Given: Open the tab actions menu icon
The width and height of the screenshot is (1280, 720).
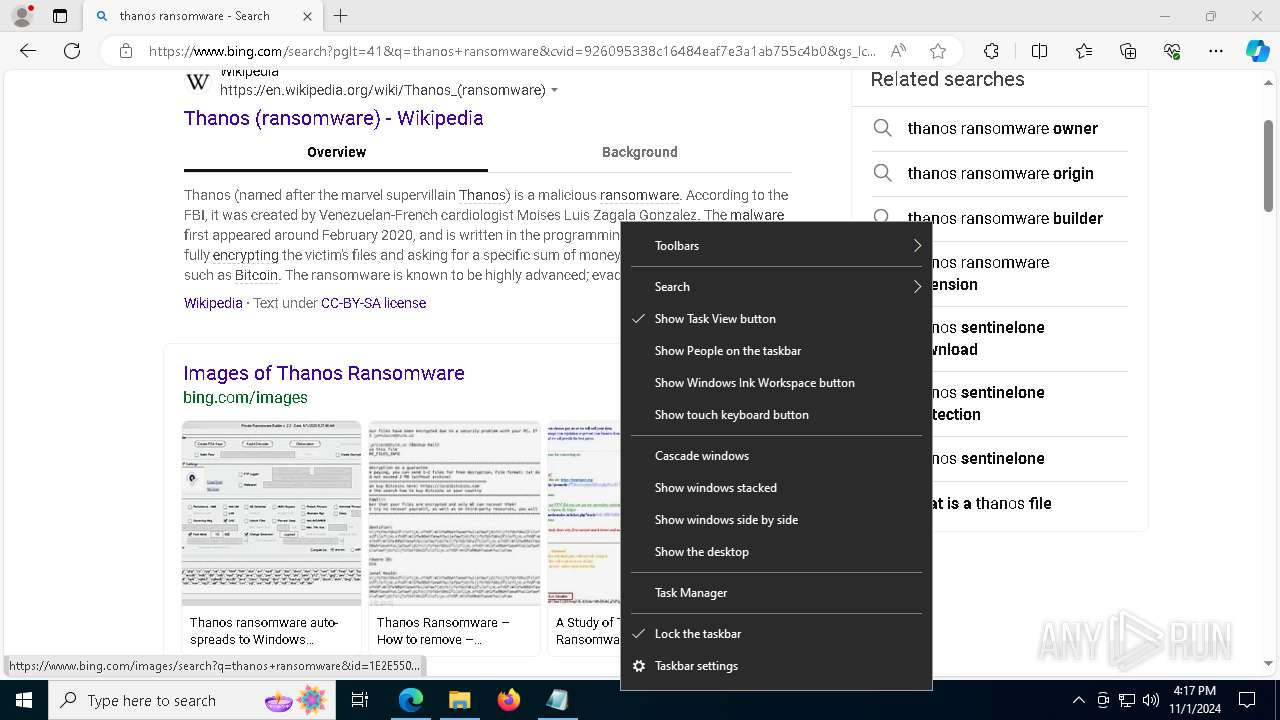Looking at the screenshot, I should pos(60,16).
